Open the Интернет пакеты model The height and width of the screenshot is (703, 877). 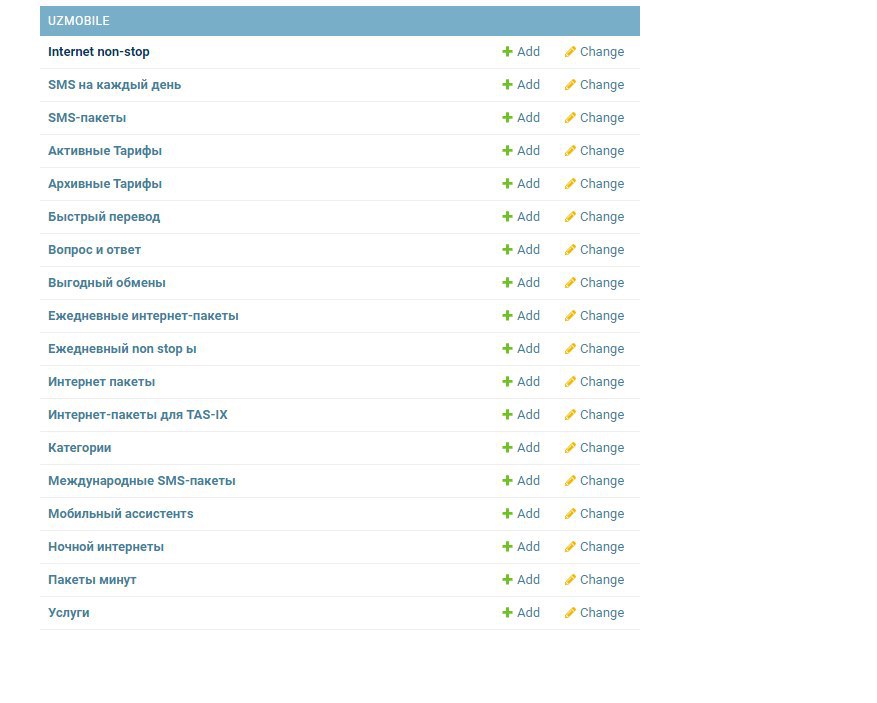tap(101, 381)
